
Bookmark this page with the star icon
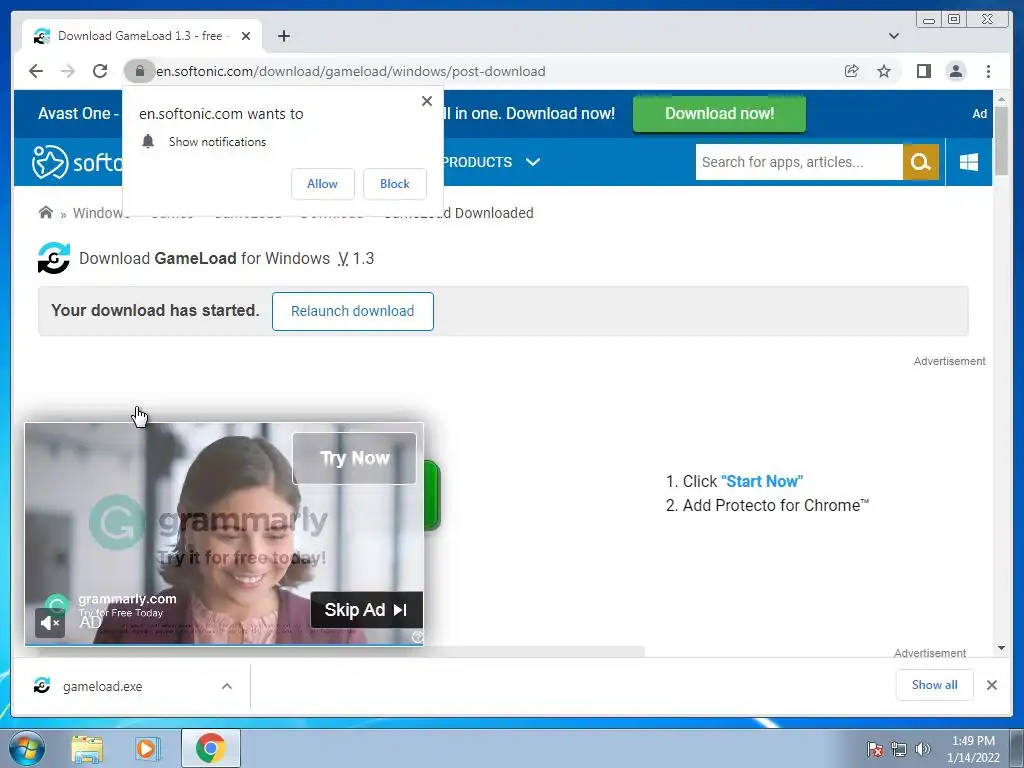(884, 71)
